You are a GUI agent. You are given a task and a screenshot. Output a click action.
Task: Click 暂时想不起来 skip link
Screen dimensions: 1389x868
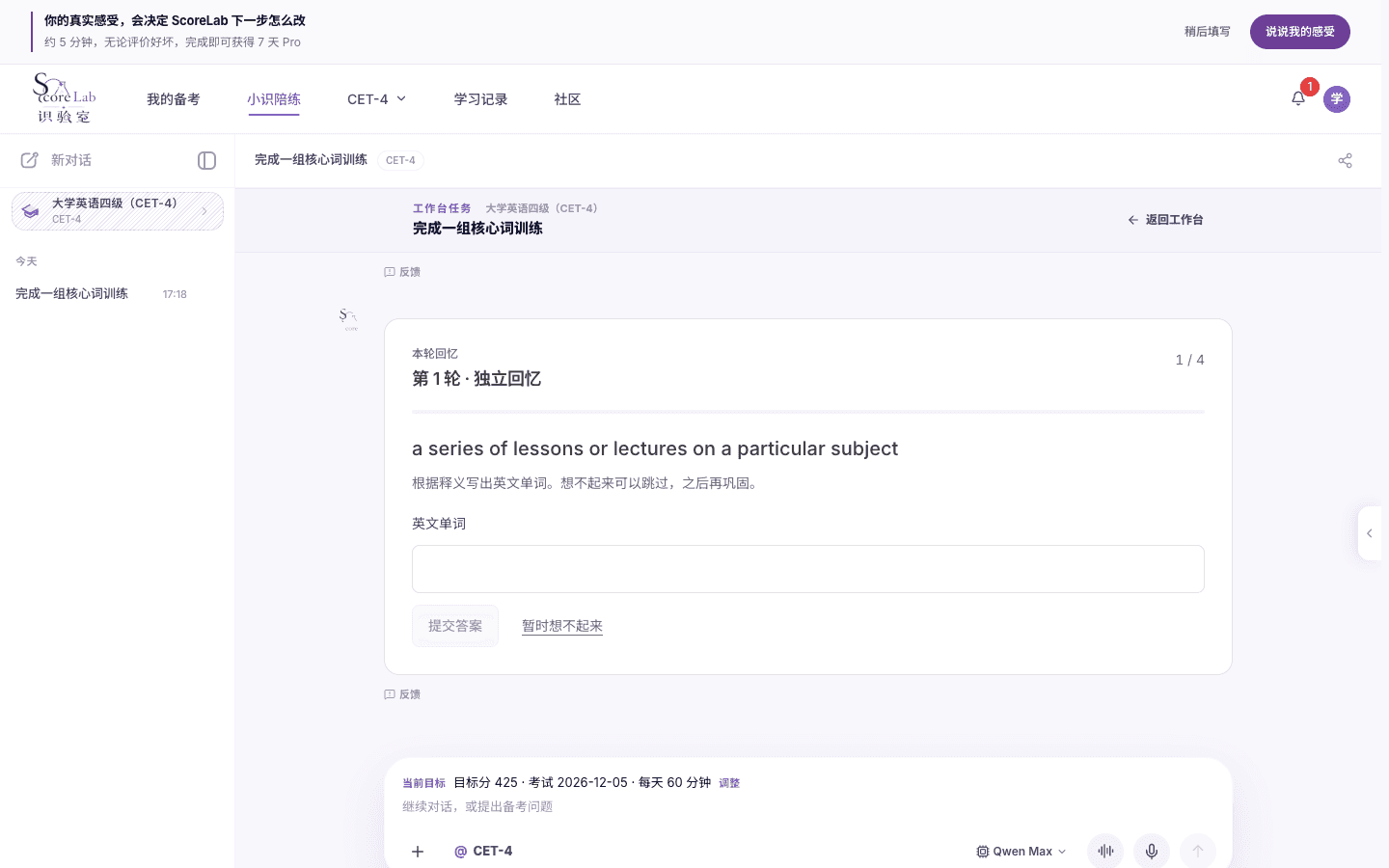(562, 626)
